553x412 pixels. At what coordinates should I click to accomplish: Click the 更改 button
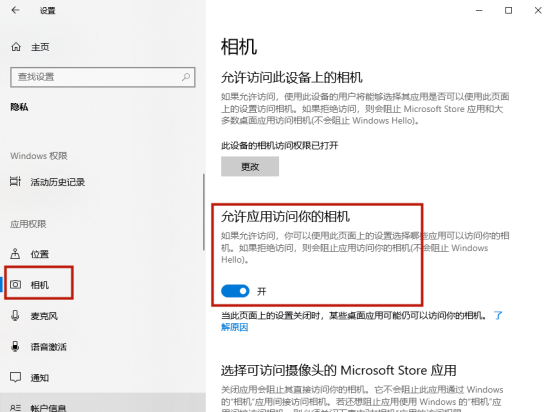tap(250, 166)
